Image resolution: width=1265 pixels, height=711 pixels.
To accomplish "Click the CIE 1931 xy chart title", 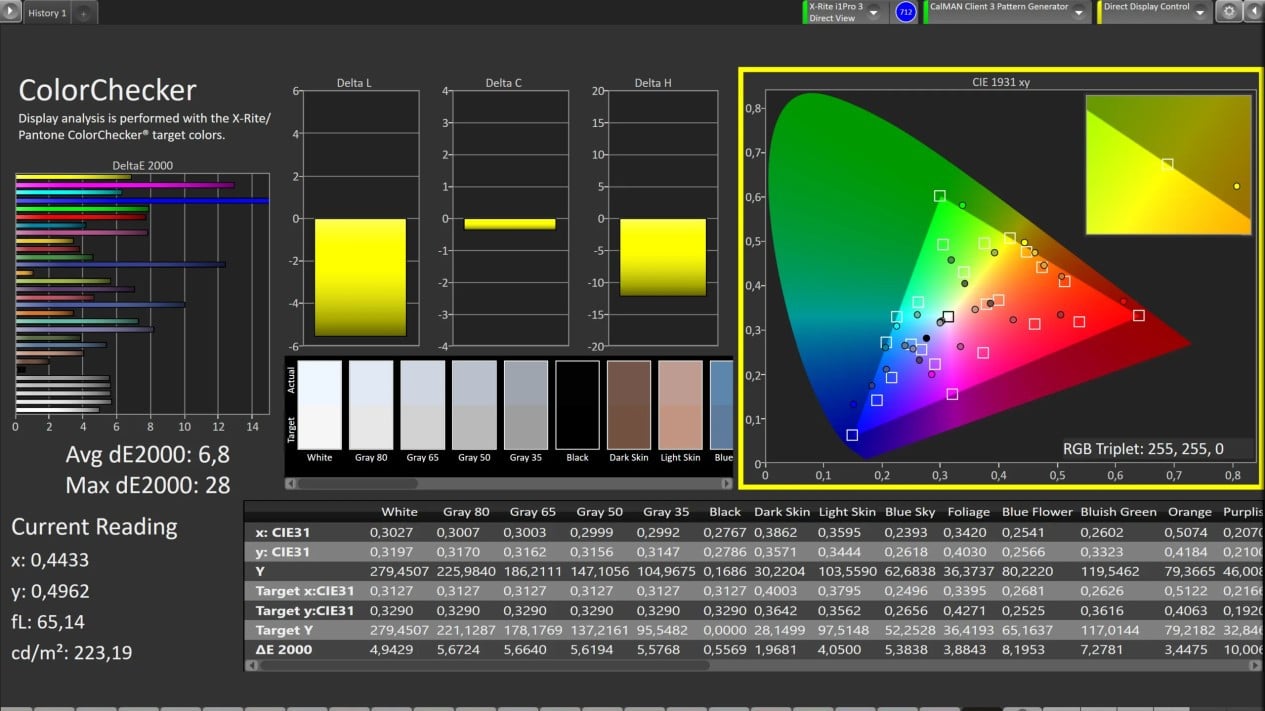I will 1000,82.
